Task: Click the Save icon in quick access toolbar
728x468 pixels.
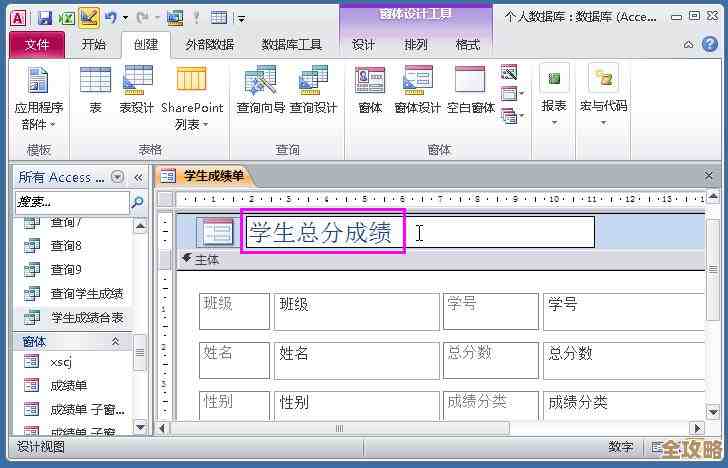Action: 45,18
